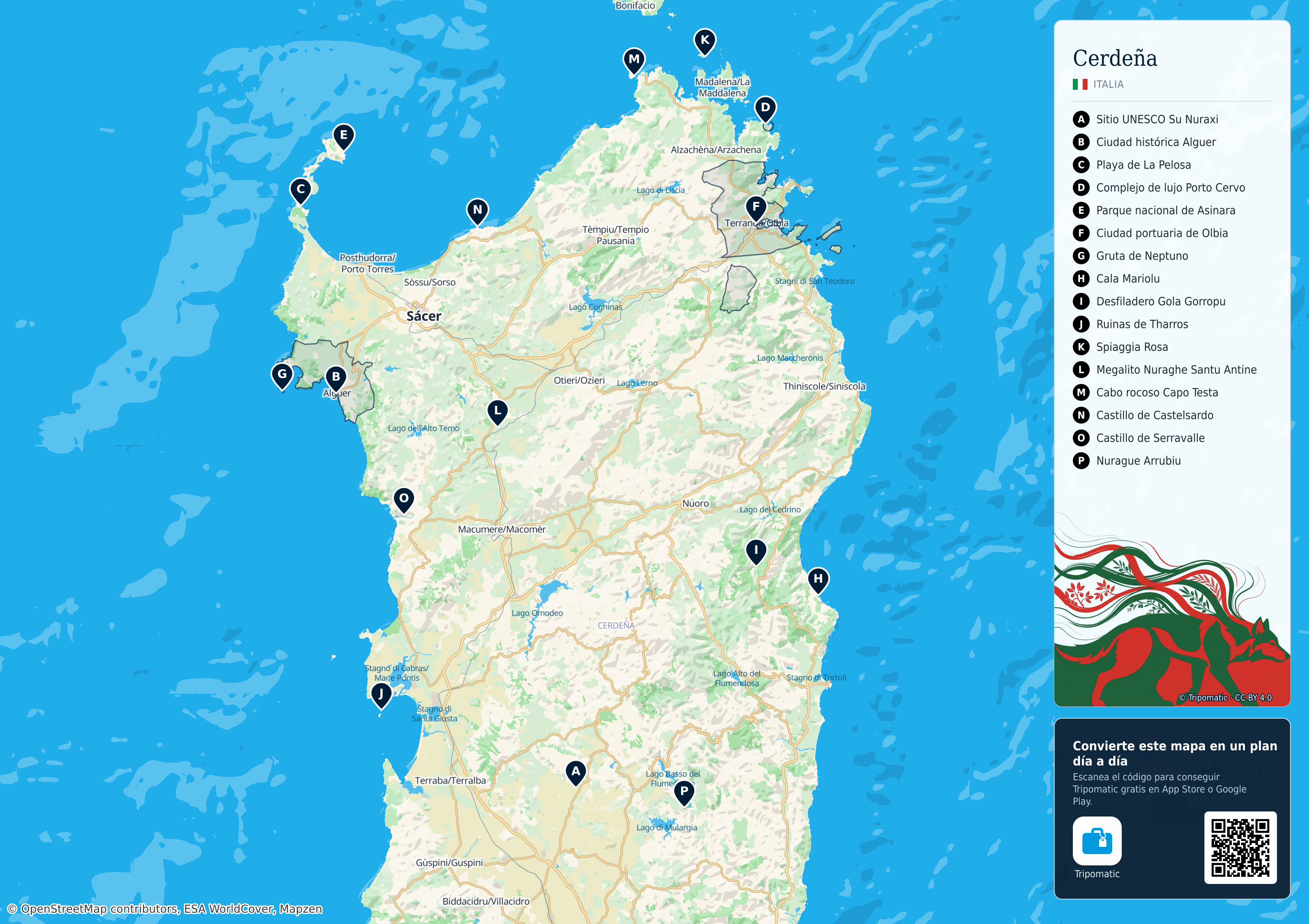The width and height of the screenshot is (1309, 924).
Task: Select 'Castillo de Serravalle' legend entry
Action: coord(1150,438)
